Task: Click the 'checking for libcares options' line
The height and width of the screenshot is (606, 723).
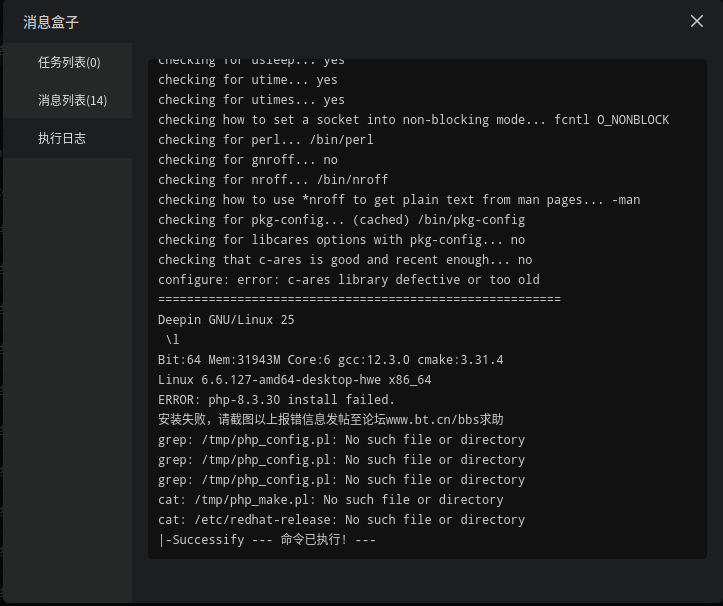Action: tap(341, 240)
